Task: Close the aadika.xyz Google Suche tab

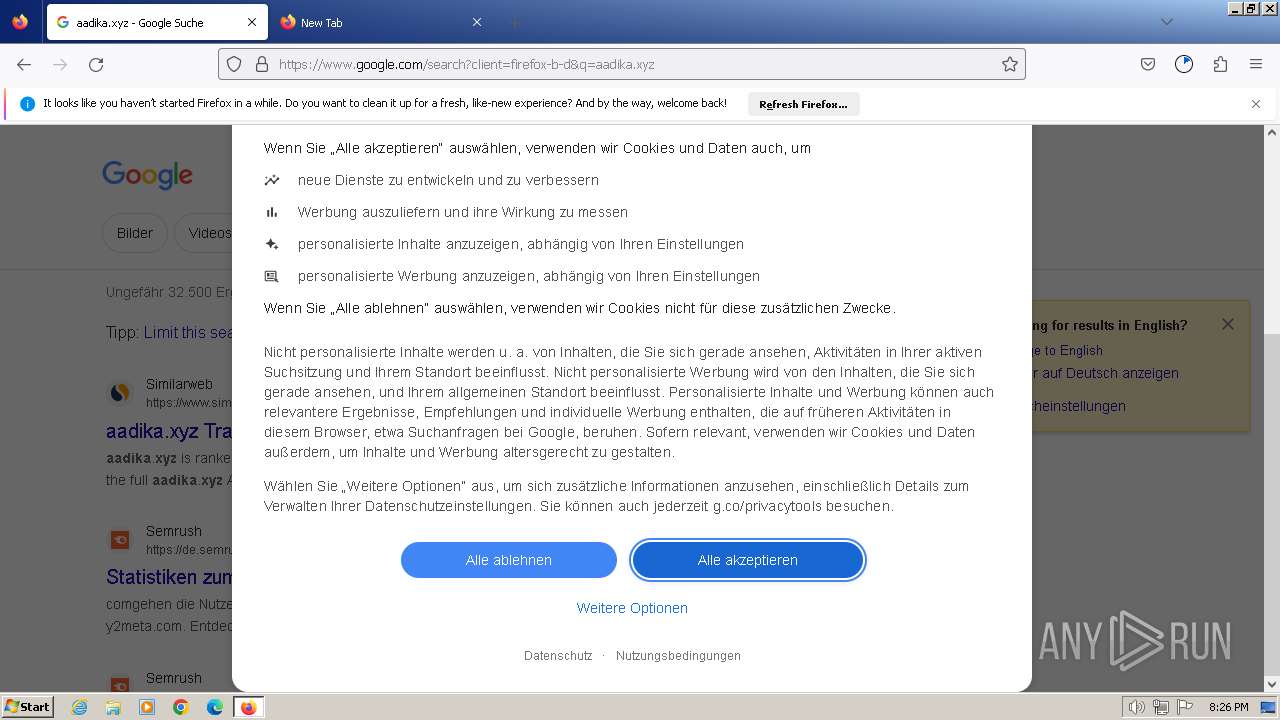Action: click(252, 22)
